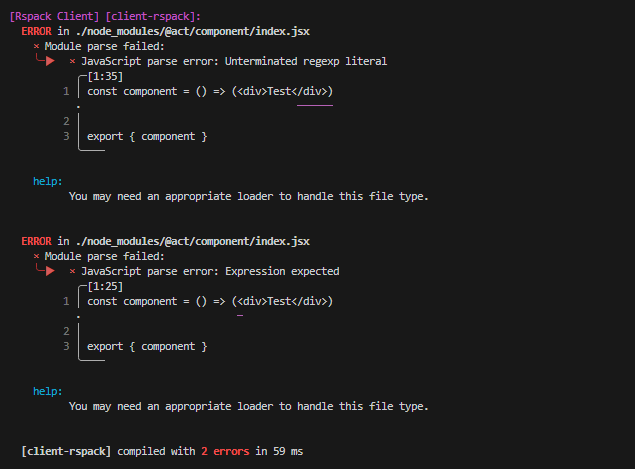Click the × mark beside Expression expected error
Image resolution: width=635 pixels, height=469 pixels.
coord(72,271)
